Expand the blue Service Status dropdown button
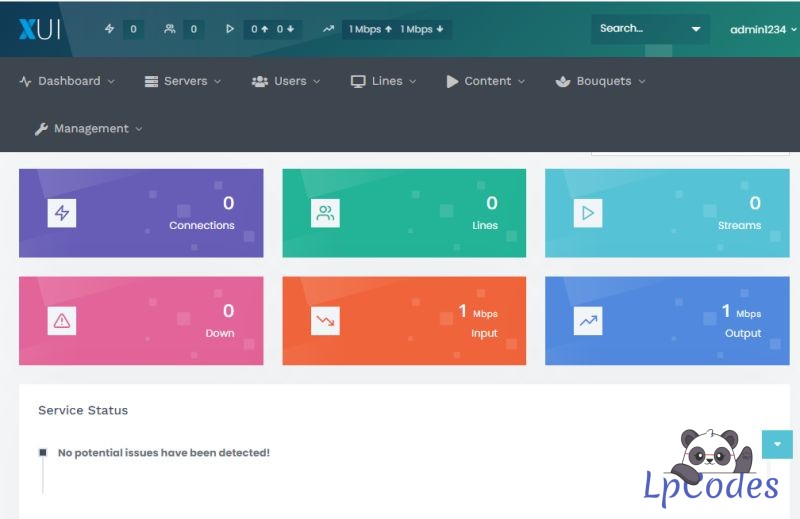Image resolution: width=800 pixels, height=519 pixels. pos(777,444)
